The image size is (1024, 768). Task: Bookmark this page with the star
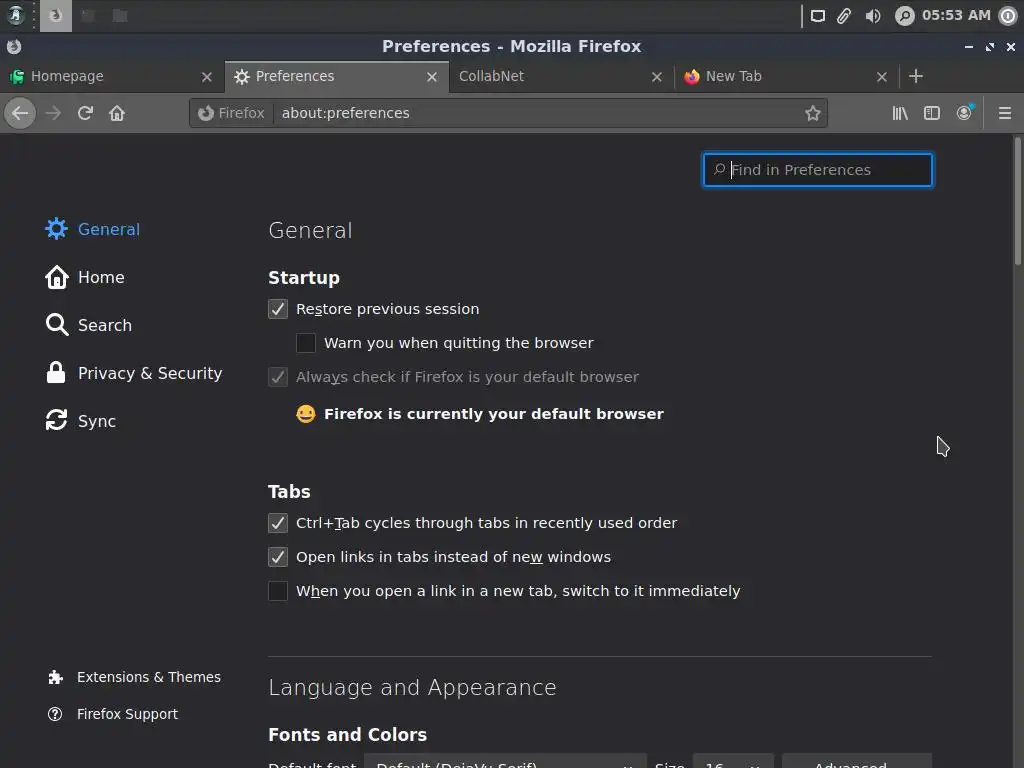click(x=813, y=113)
